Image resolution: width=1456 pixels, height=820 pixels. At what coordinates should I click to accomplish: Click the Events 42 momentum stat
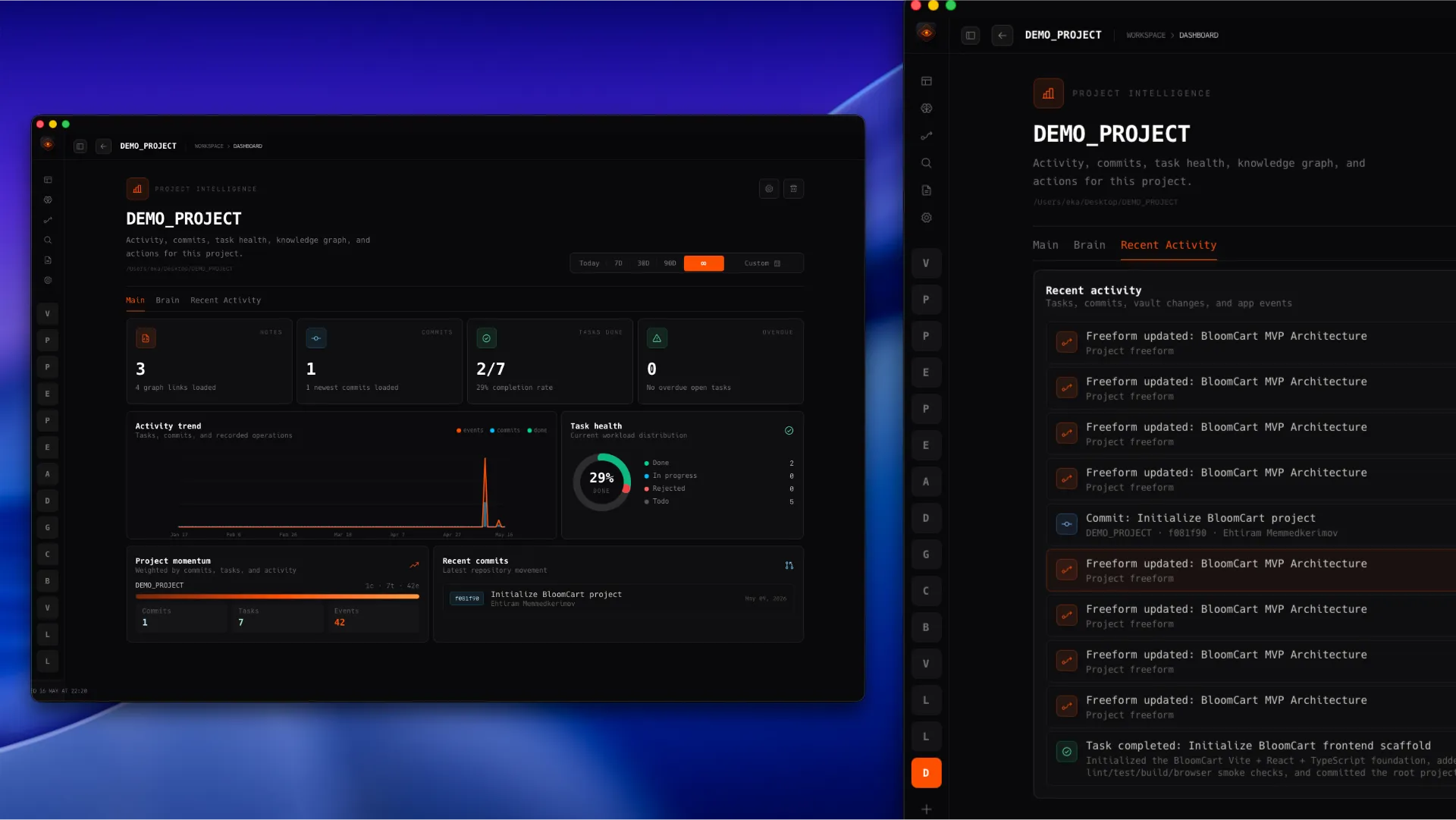click(x=374, y=617)
